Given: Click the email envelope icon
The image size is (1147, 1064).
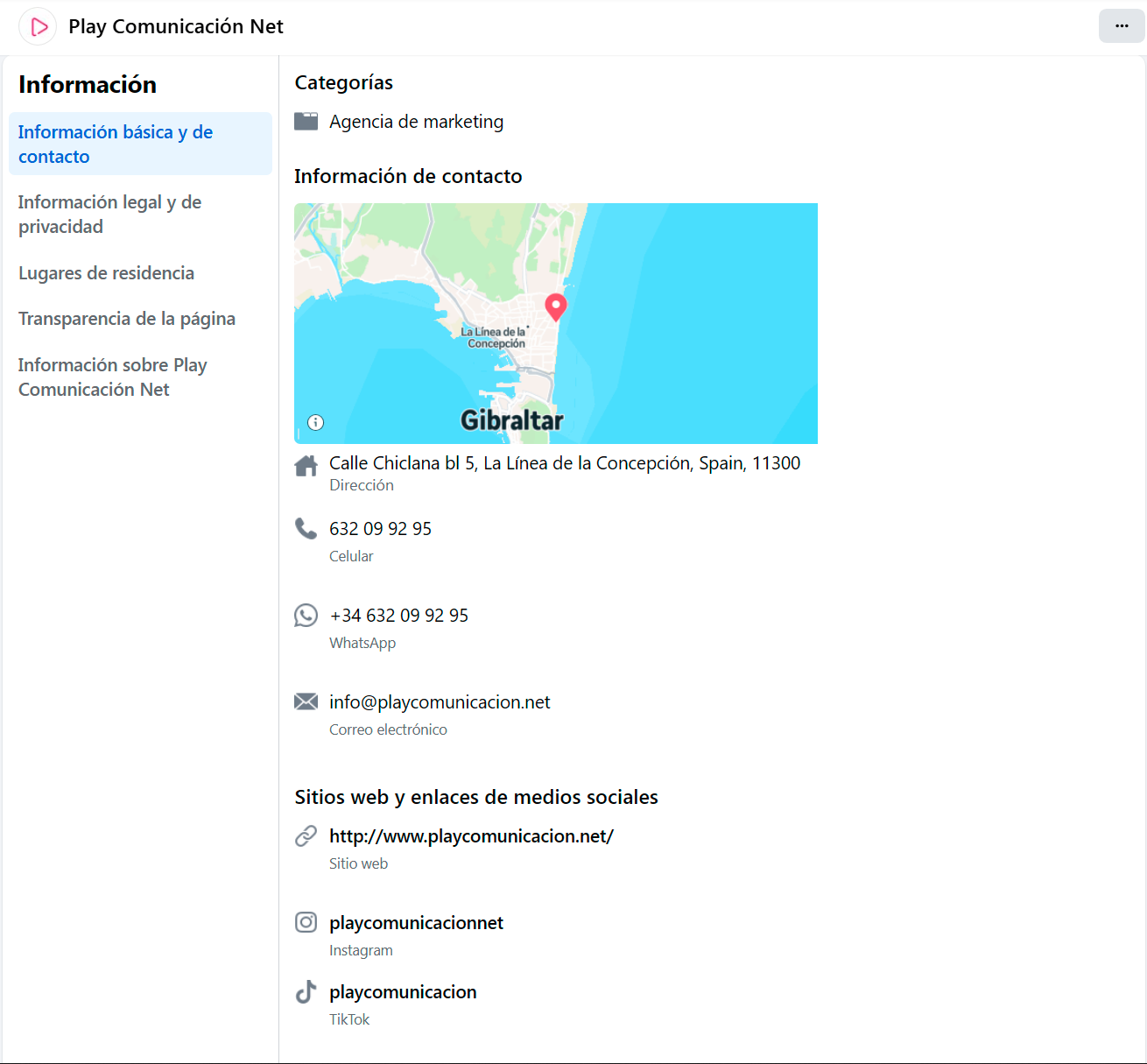Looking at the screenshot, I should pos(306,701).
